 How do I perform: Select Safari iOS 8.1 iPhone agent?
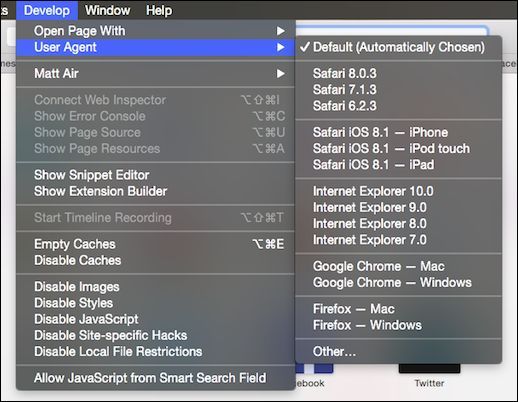398,132
